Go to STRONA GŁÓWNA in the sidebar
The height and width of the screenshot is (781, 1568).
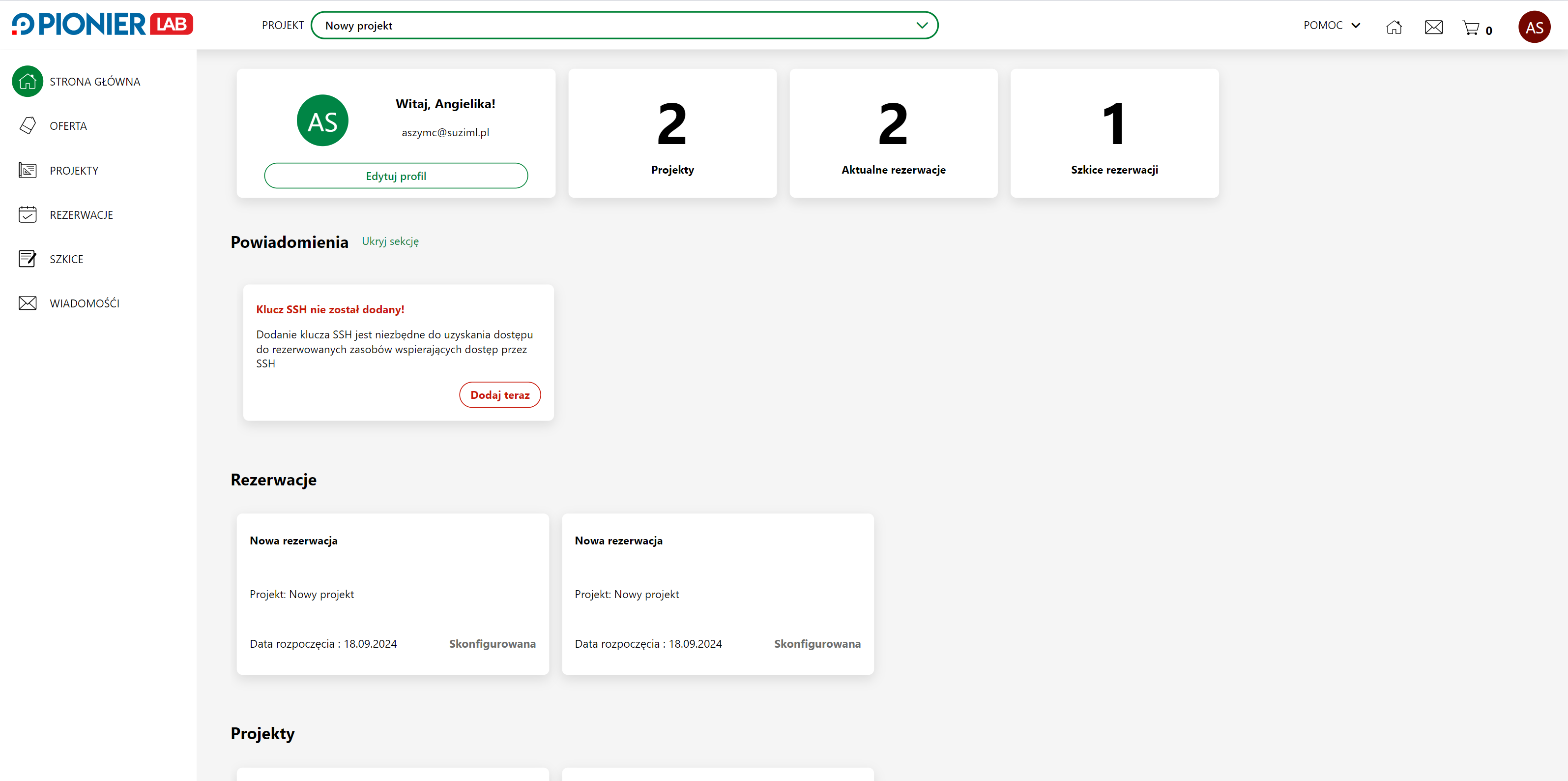click(95, 82)
